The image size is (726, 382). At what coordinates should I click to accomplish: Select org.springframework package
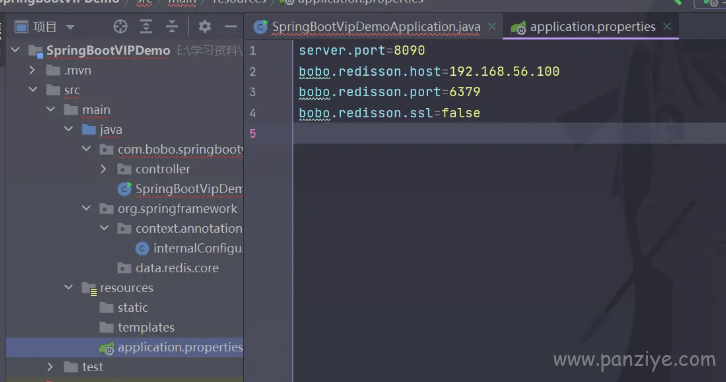[x=177, y=209]
